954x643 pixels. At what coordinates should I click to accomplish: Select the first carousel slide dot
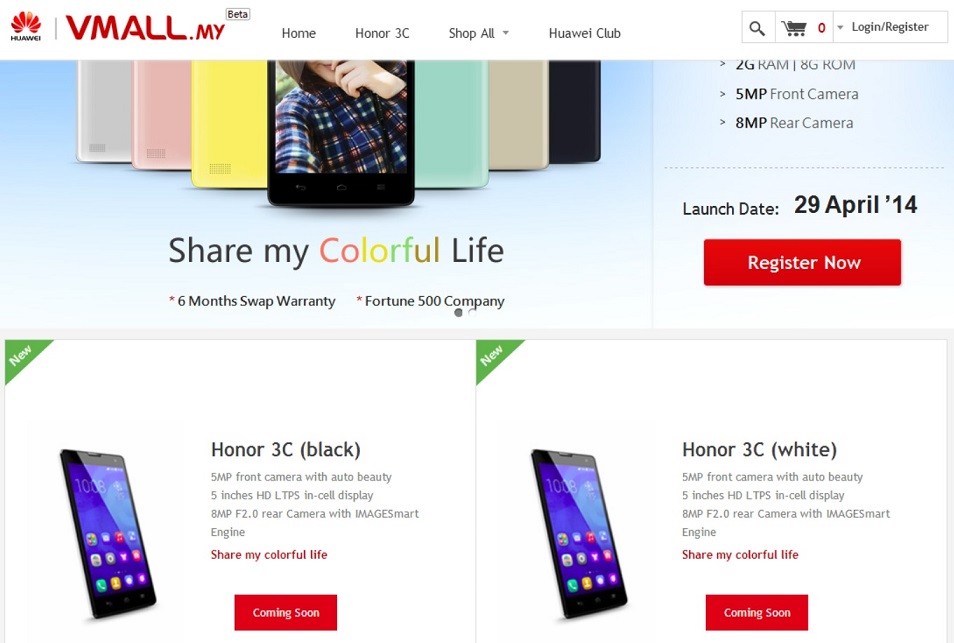click(x=458, y=313)
